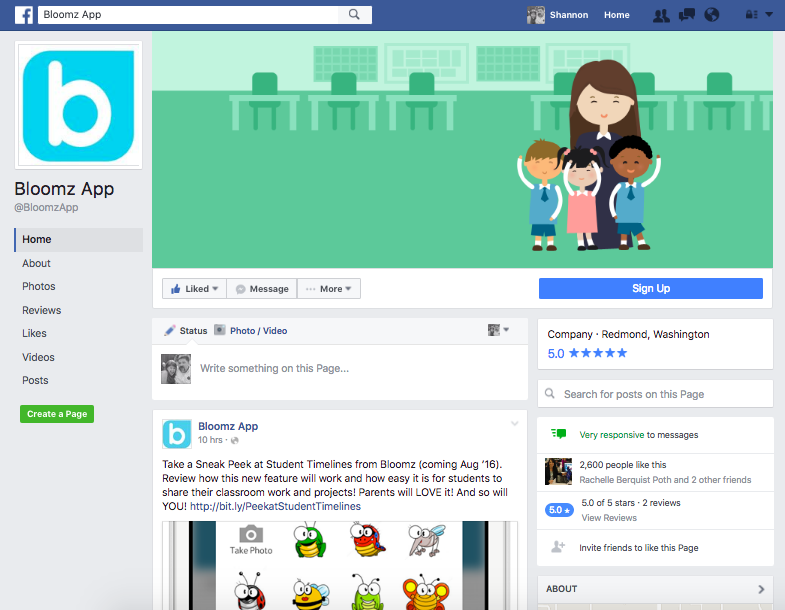This screenshot has width=785, height=610.
Task: Open the Photos page tab
Action: tap(39, 286)
